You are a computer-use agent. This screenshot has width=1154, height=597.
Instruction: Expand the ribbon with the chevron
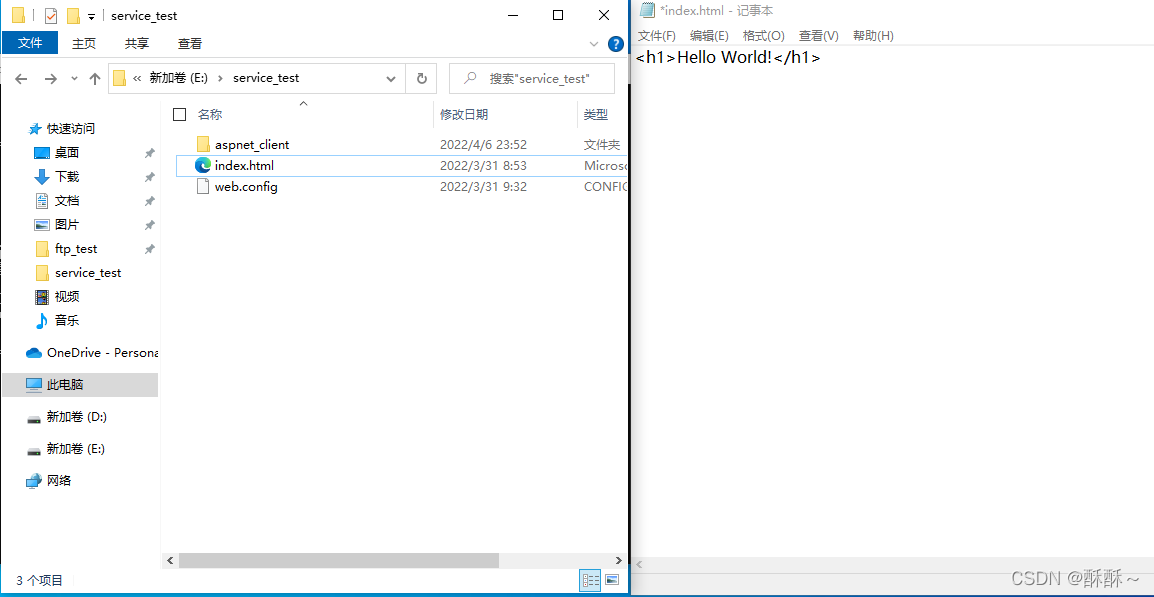(x=594, y=44)
